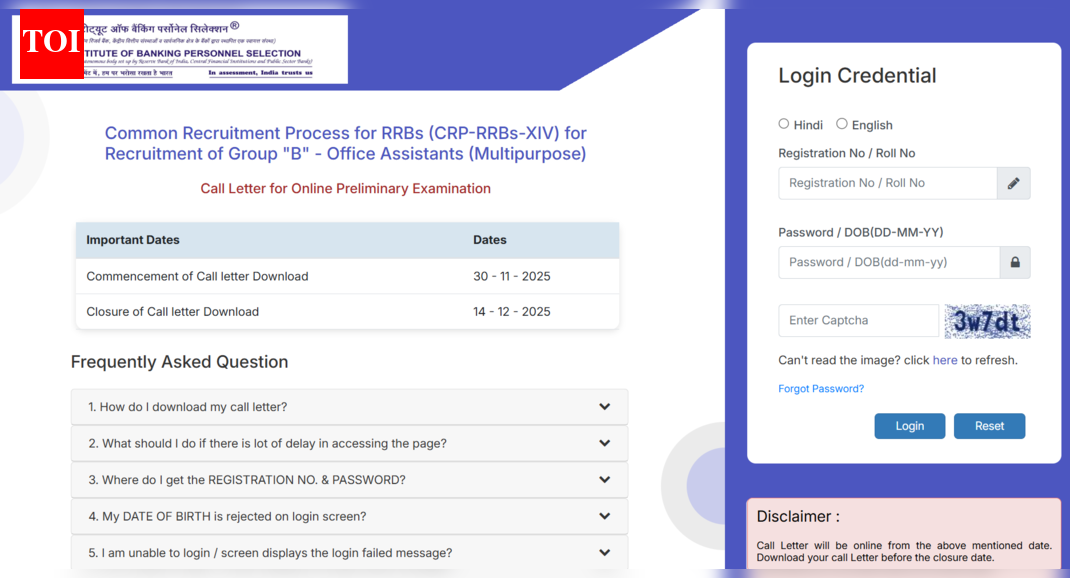Click the Disclaimer notice panel
Image resolution: width=1070 pixels, height=578 pixels.
(903, 535)
